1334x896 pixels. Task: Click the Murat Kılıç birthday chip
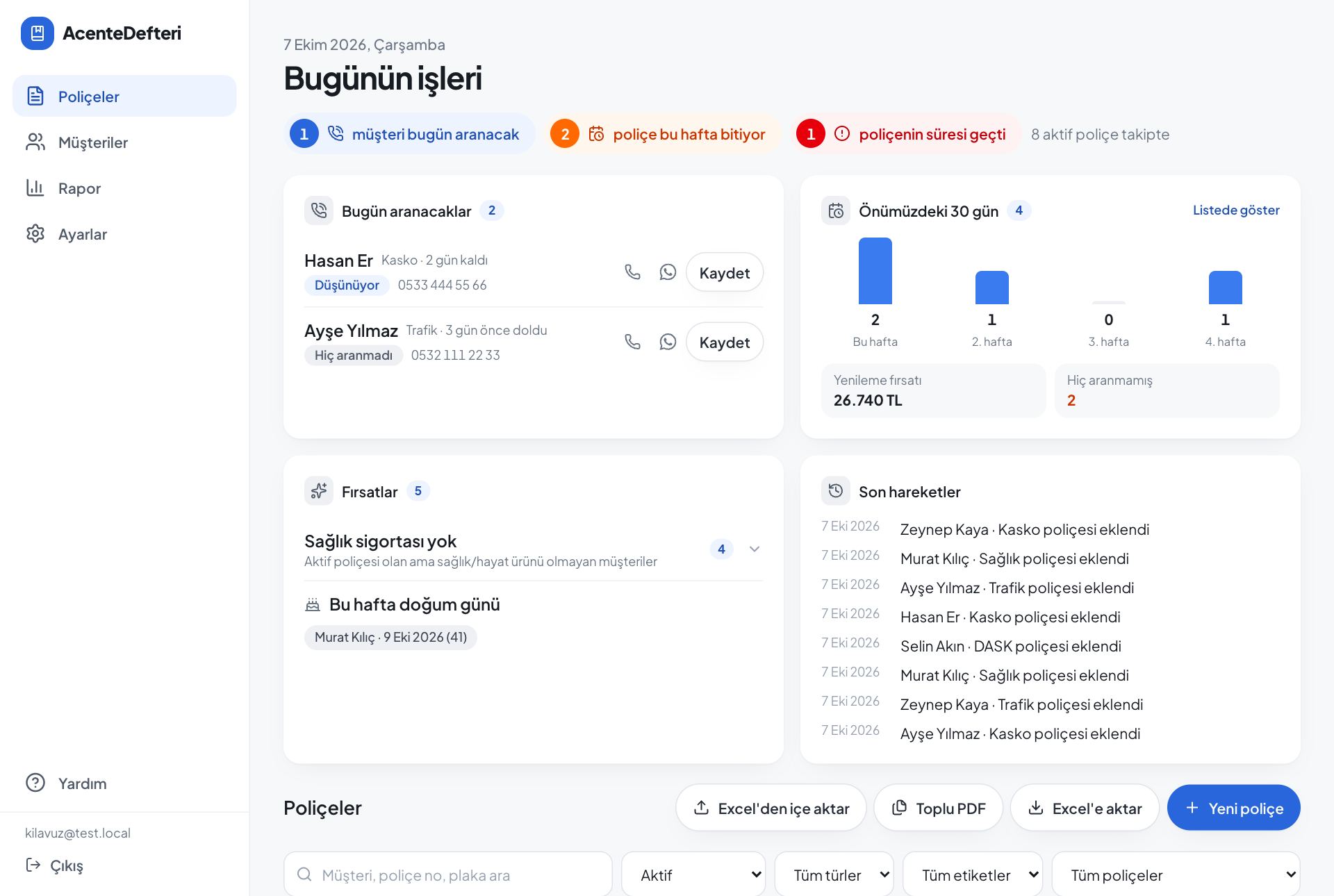tap(390, 637)
